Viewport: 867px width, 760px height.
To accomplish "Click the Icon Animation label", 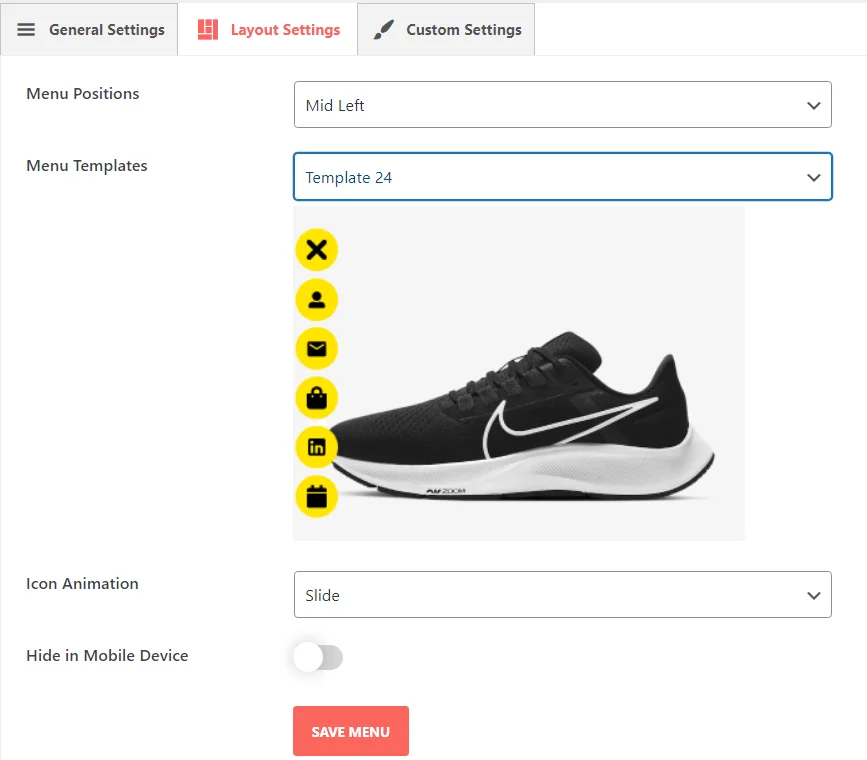I will (x=82, y=584).
